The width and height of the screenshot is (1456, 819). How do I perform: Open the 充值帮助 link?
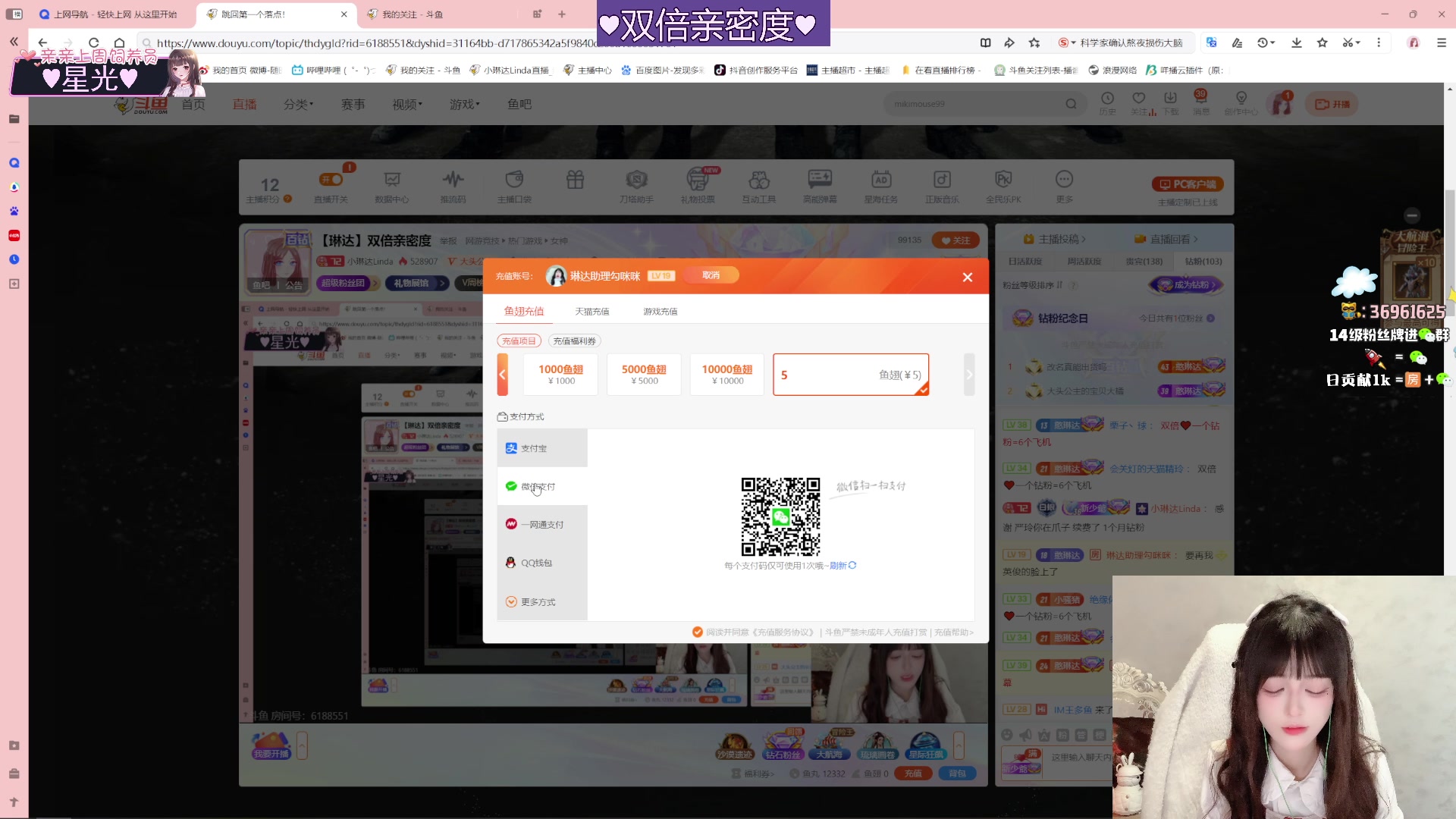point(953,632)
